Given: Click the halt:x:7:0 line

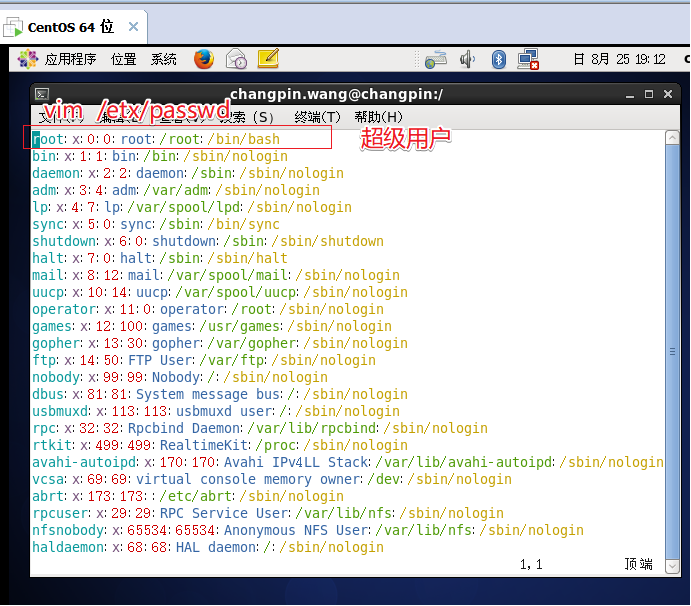Looking at the screenshot, I should click(x=160, y=258).
